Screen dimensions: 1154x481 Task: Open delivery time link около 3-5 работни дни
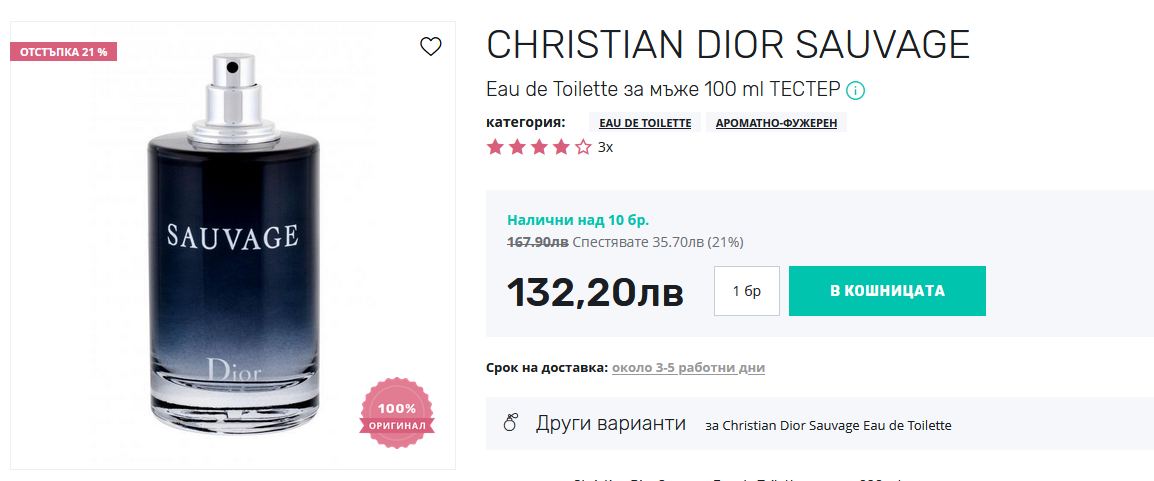coord(688,367)
